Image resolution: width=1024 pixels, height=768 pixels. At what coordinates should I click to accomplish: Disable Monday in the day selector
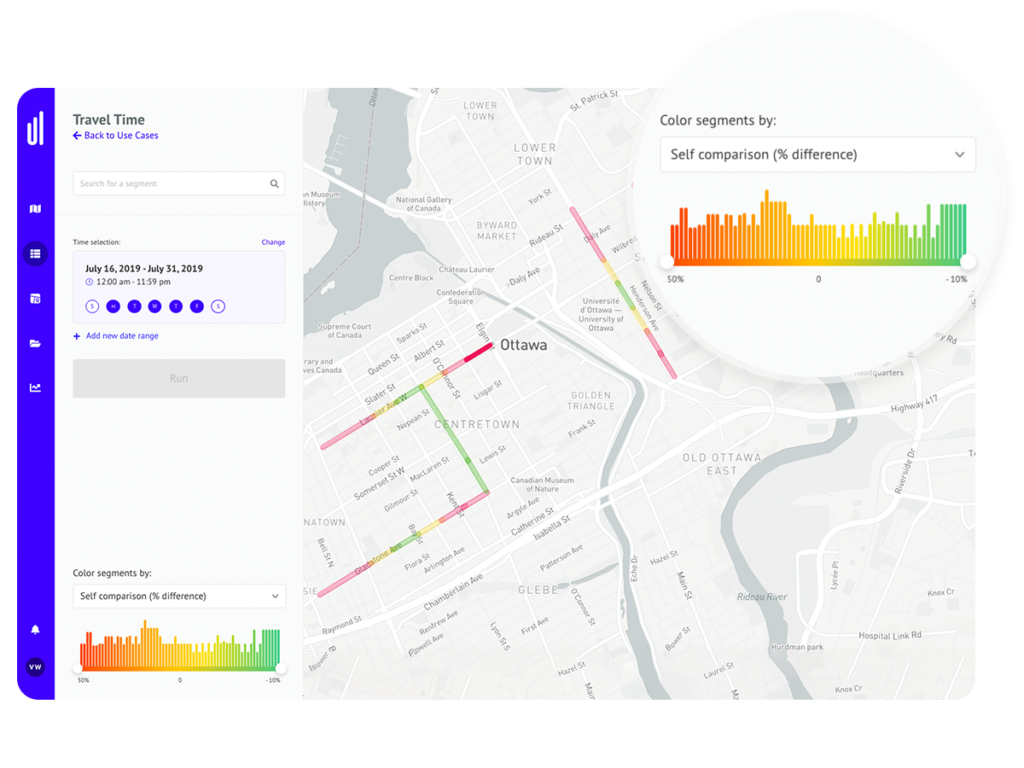(x=113, y=307)
